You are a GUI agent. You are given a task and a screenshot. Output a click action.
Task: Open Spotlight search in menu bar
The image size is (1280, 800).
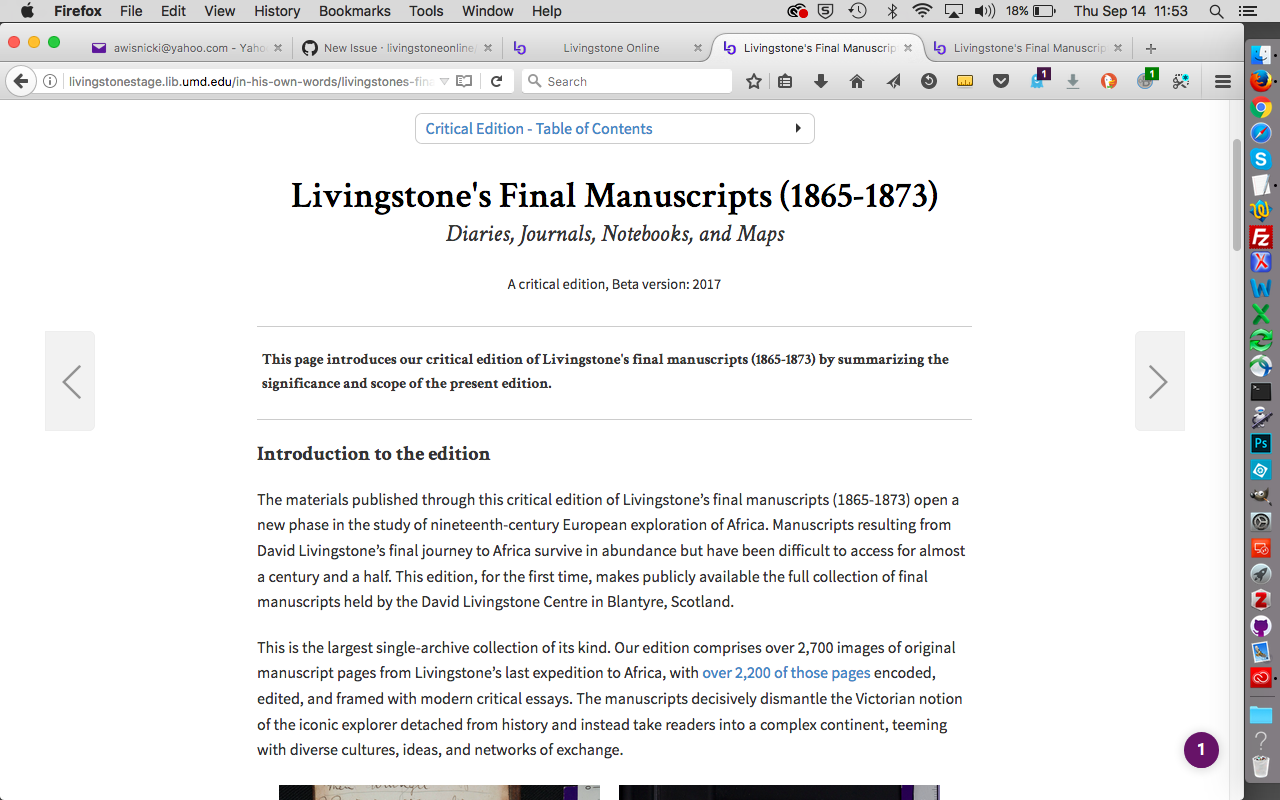1216,11
